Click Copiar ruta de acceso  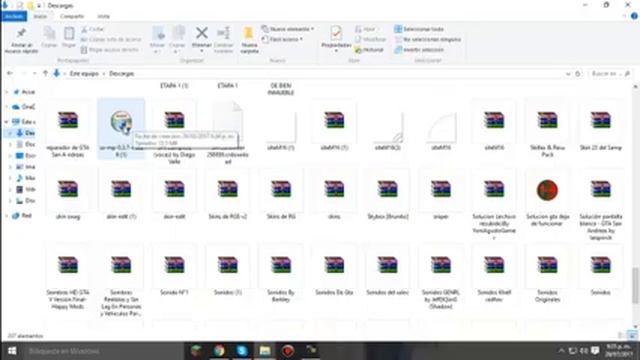coord(111,40)
